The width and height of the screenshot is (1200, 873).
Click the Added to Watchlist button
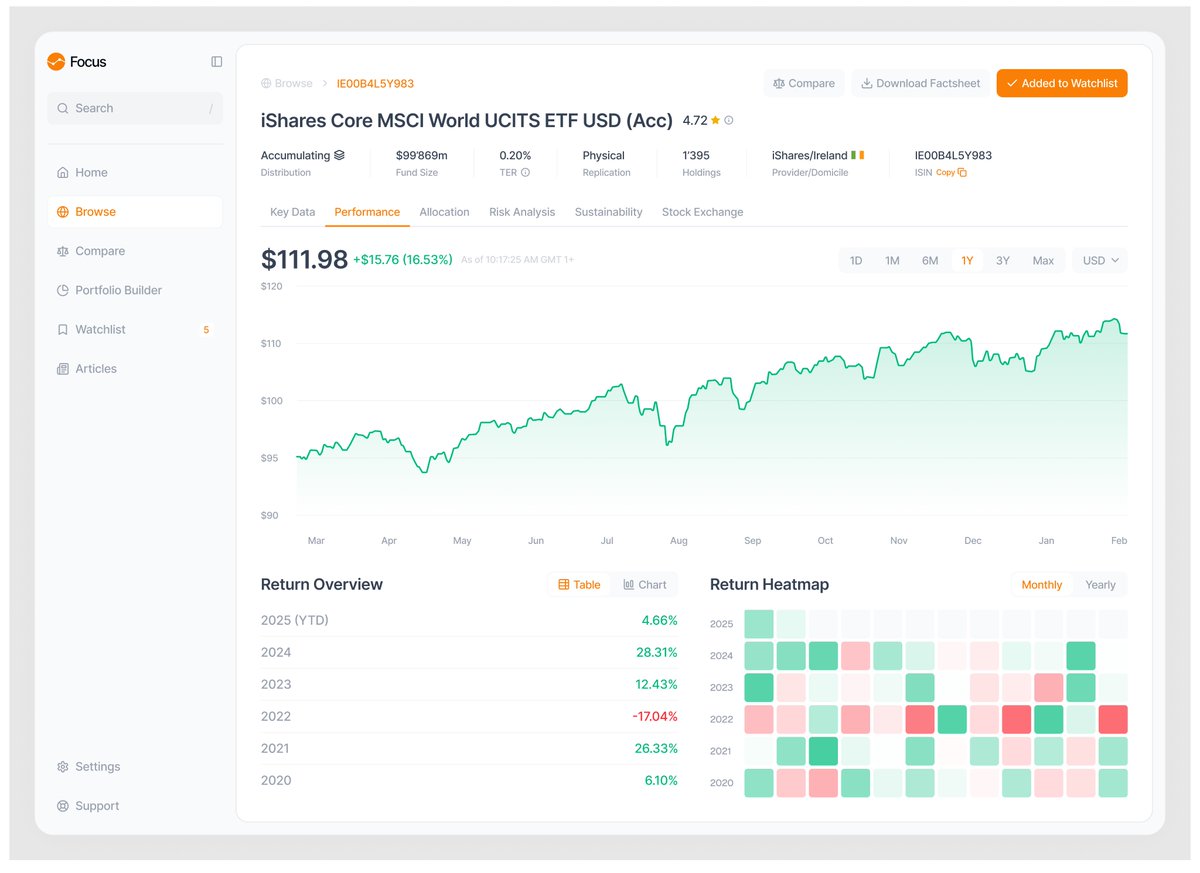click(x=1061, y=83)
